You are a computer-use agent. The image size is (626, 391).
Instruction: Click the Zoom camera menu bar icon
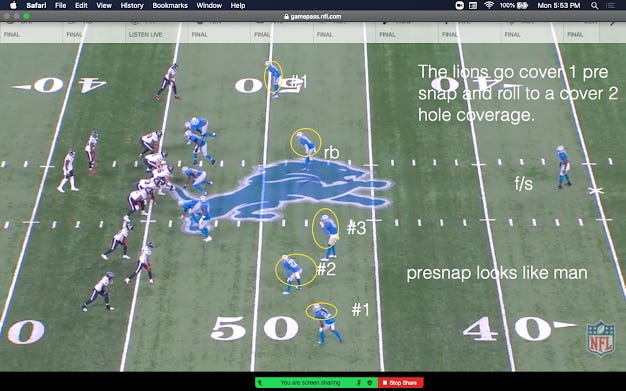point(460,6)
